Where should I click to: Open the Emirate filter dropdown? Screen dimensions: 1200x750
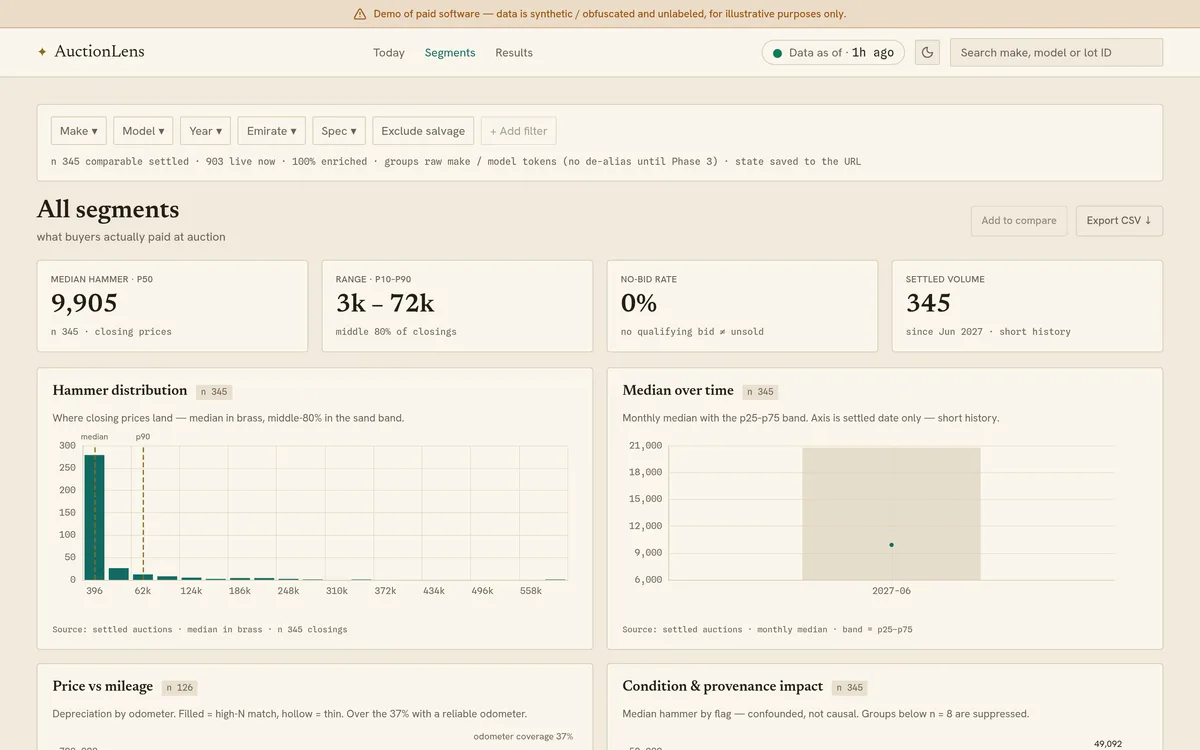click(x=271, y=131)
